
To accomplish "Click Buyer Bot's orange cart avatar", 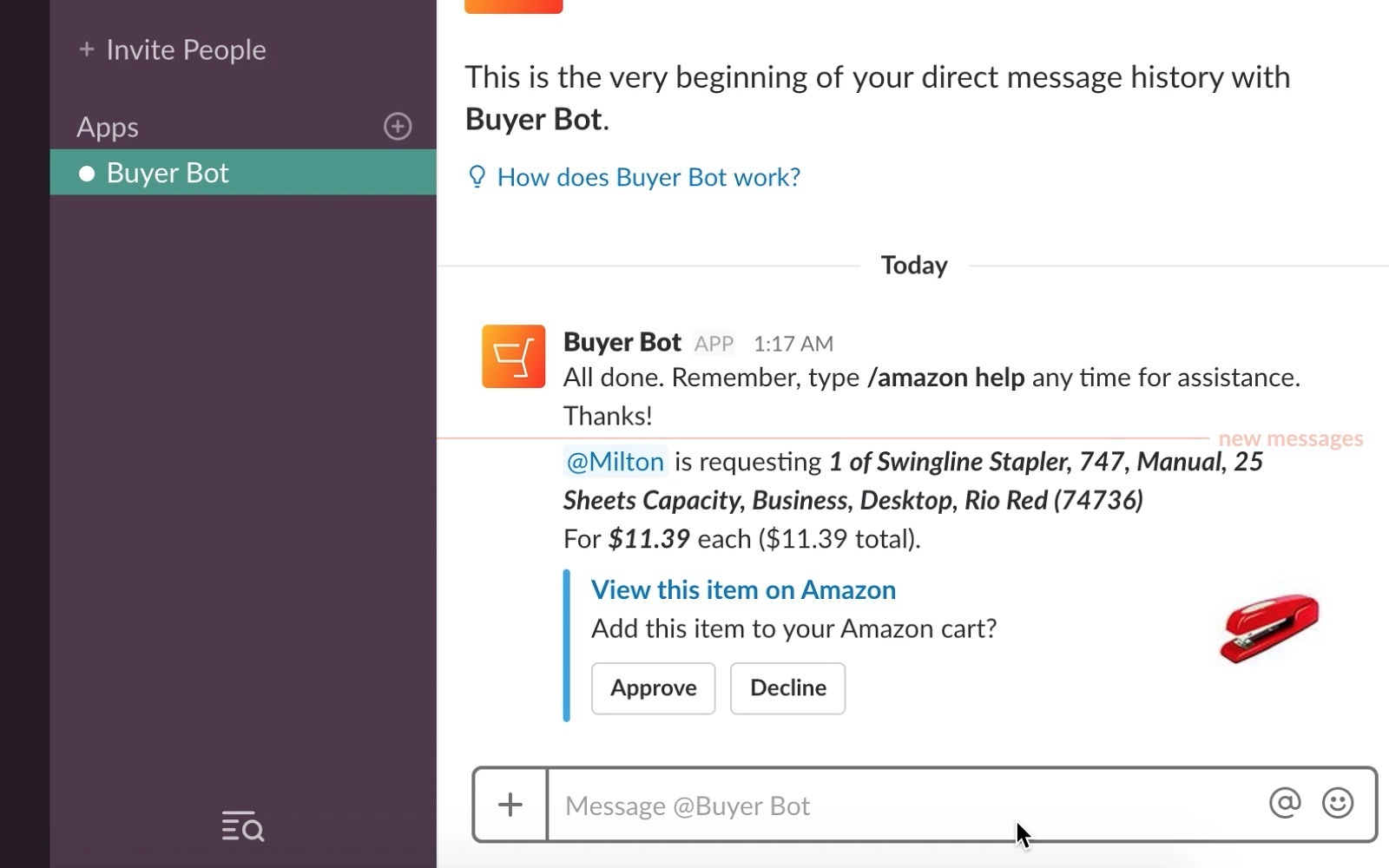I will 513,357.
